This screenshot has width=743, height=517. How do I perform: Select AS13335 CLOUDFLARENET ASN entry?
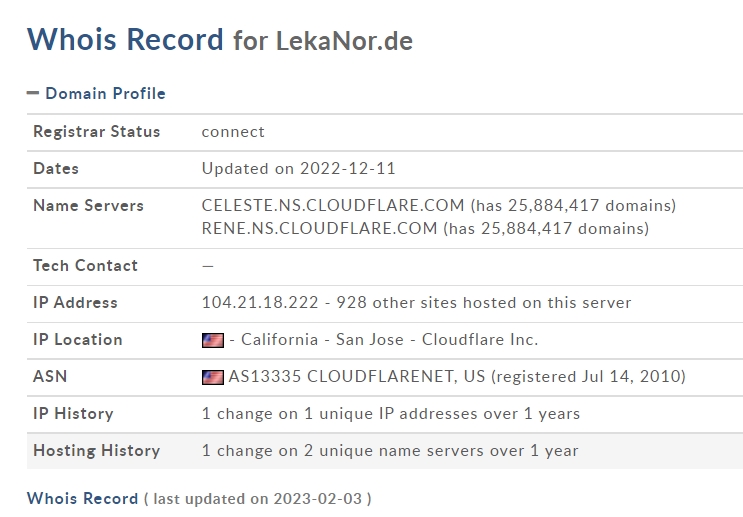[357, 376]
